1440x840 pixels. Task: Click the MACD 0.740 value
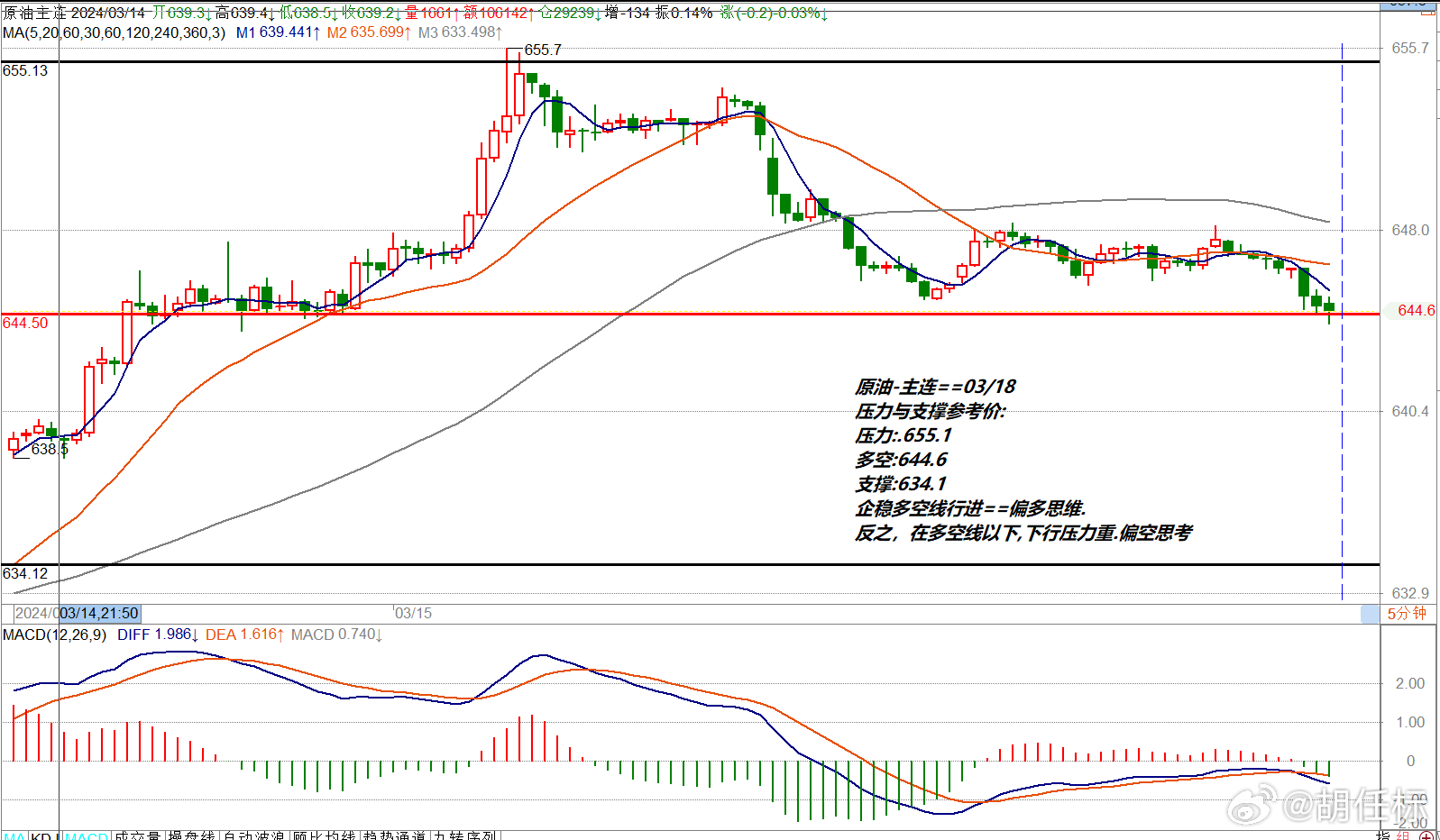[x=336, y=635]
